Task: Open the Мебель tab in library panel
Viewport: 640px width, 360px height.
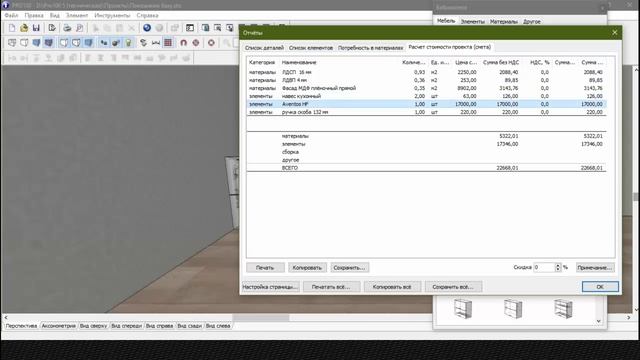Action: [446, 21]
